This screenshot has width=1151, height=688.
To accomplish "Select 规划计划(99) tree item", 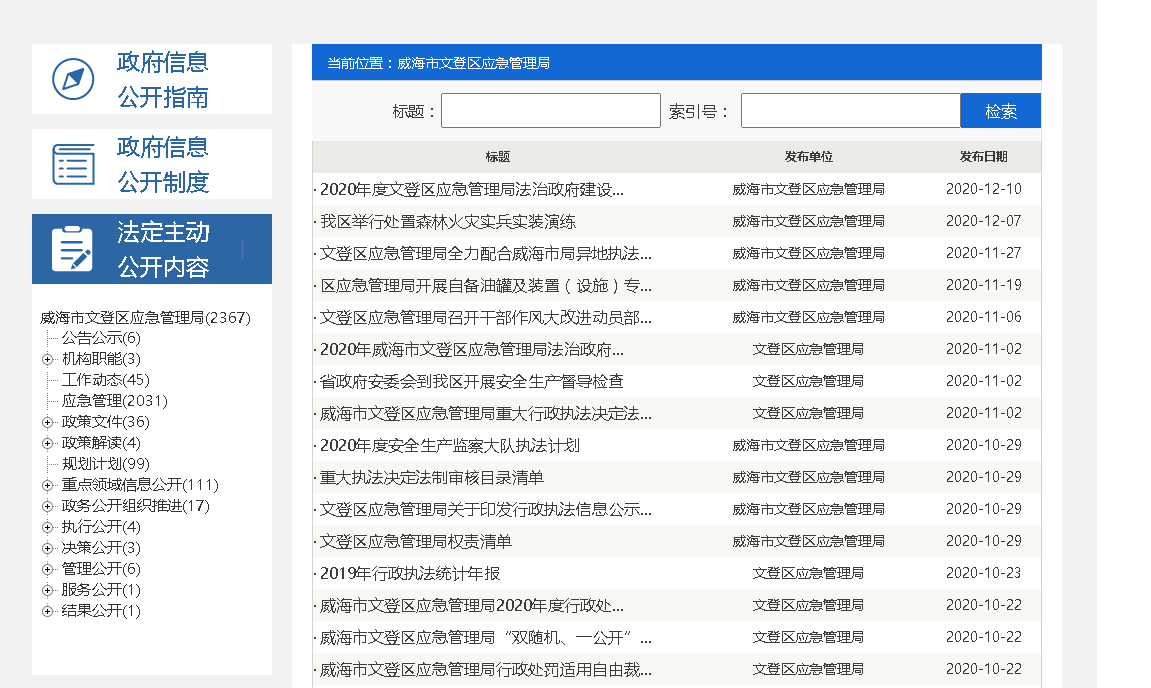I will [x=105, y=464].
